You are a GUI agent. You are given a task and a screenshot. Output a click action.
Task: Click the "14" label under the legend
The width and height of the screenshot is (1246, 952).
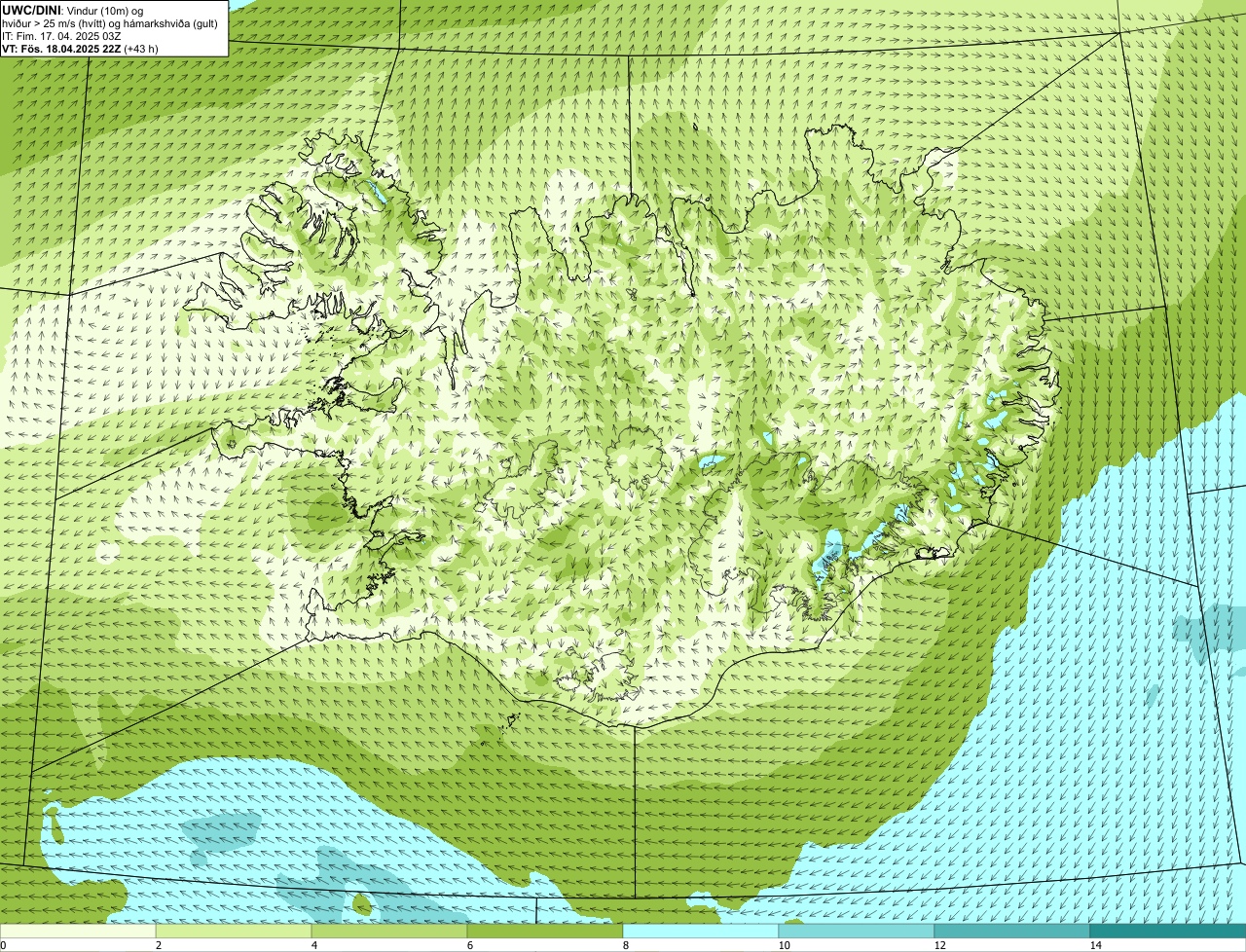point(1094,945)
